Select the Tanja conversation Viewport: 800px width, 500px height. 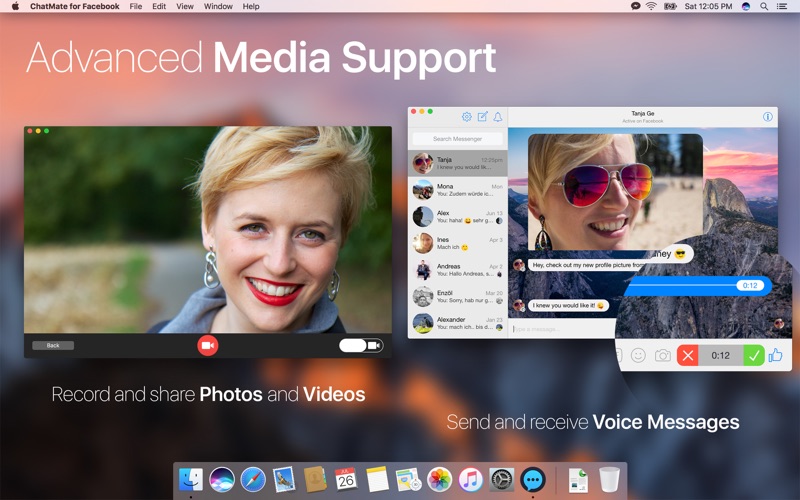pos(458,163)
